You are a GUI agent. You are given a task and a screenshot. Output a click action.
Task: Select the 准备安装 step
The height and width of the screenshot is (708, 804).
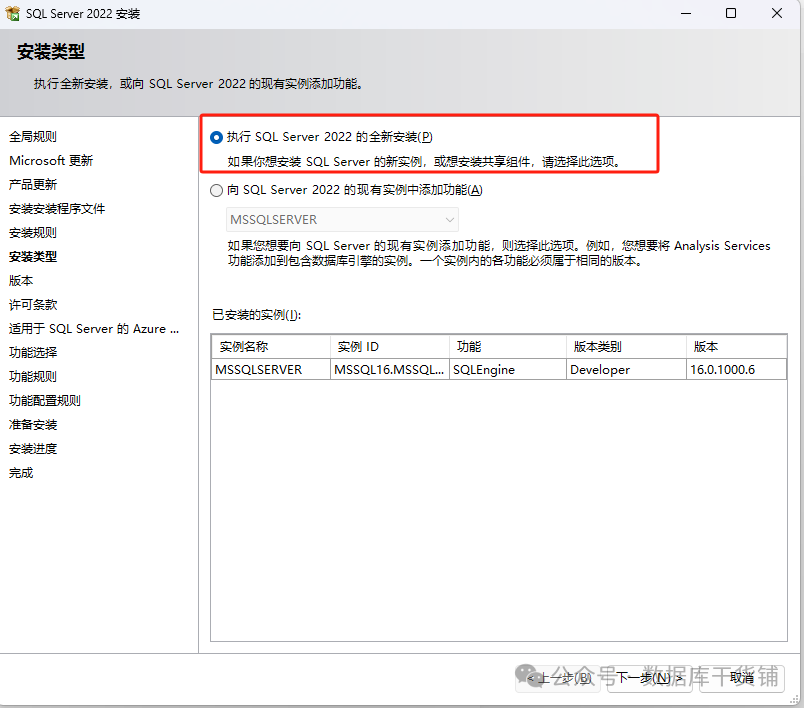tap(33, 424)
